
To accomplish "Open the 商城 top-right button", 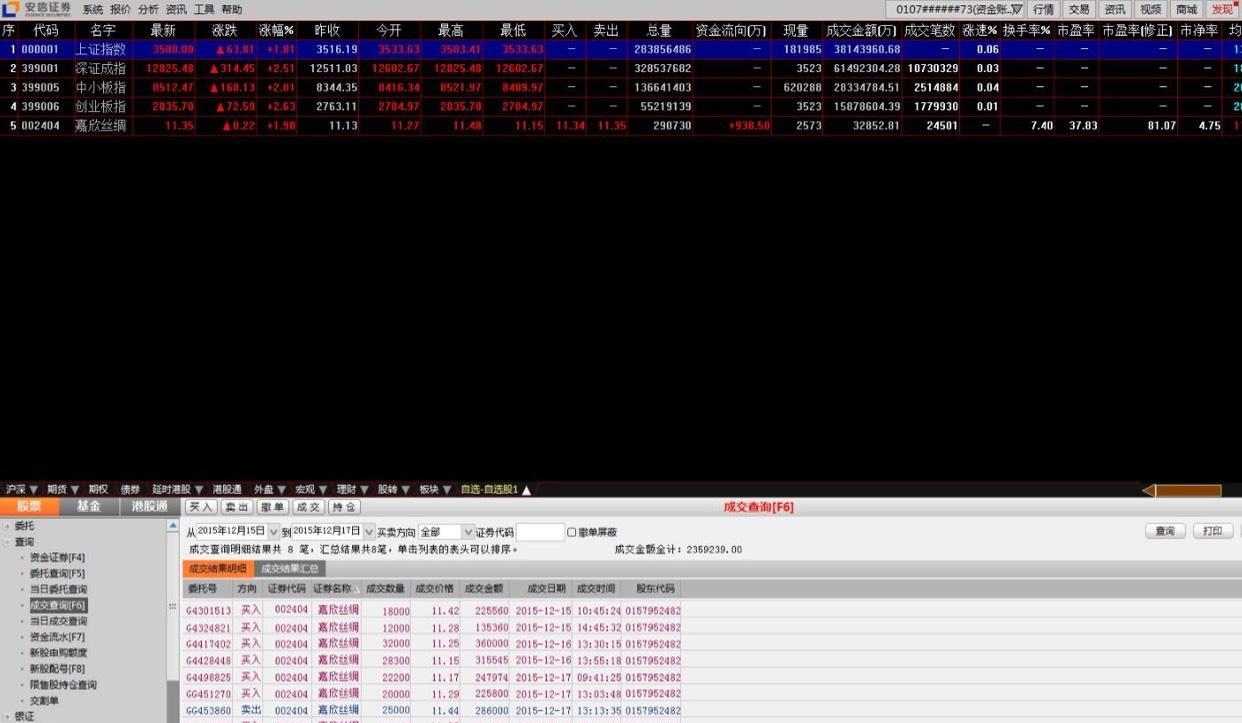I will [1187, 9].
